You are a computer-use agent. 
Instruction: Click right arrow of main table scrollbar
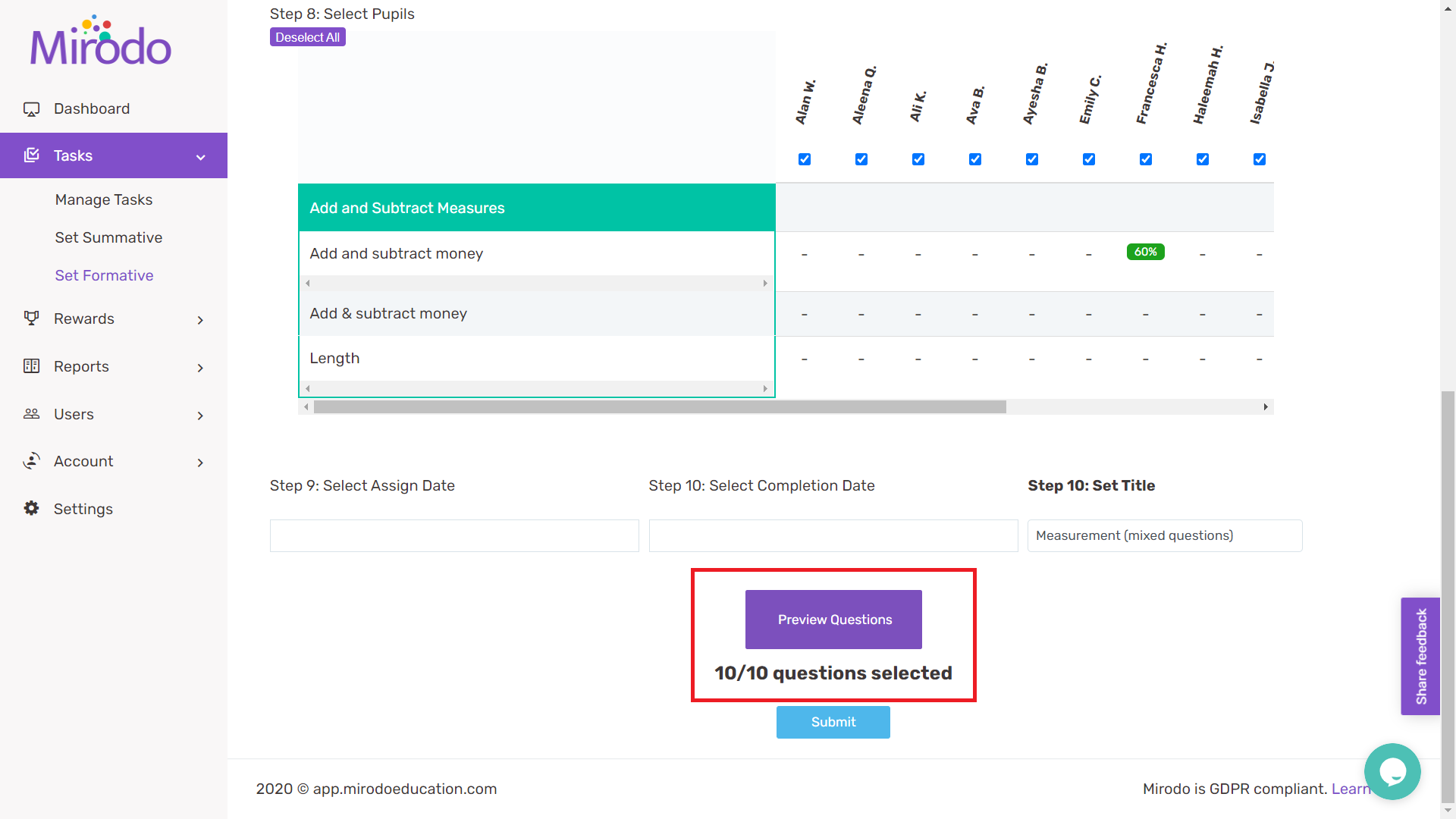point(1266,407)
